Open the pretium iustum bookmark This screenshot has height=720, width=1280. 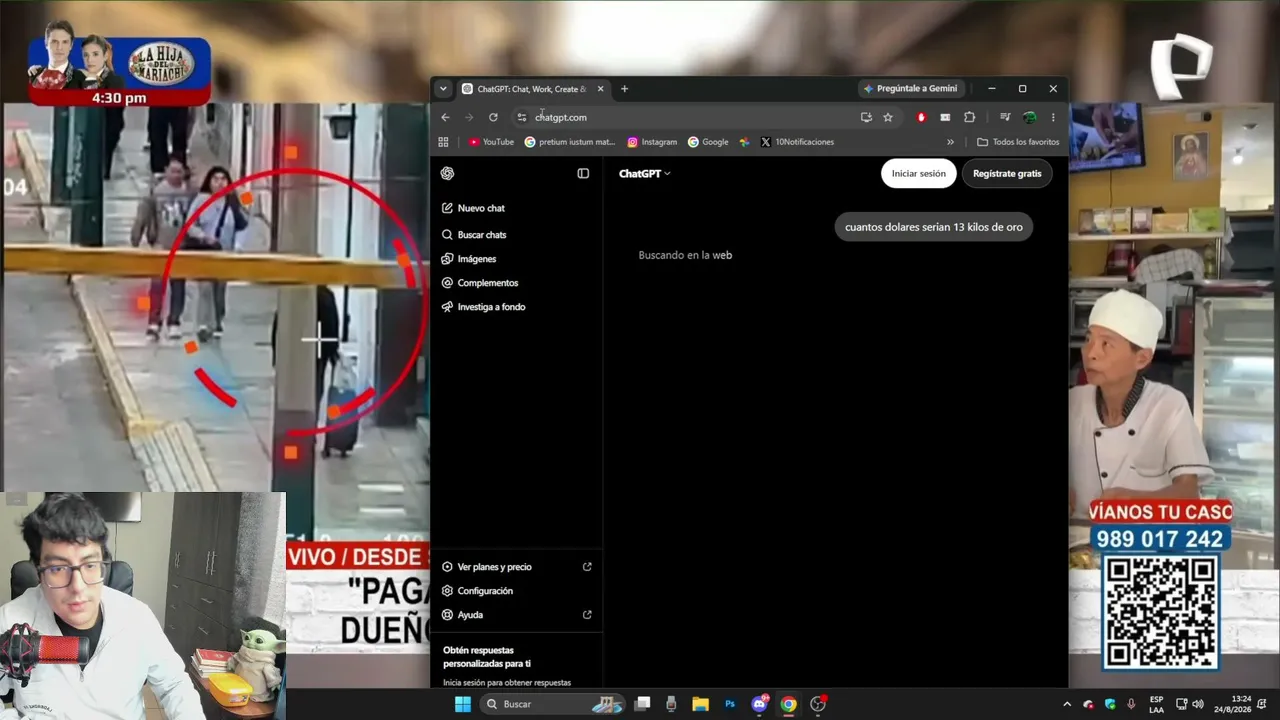coord(570,142)
